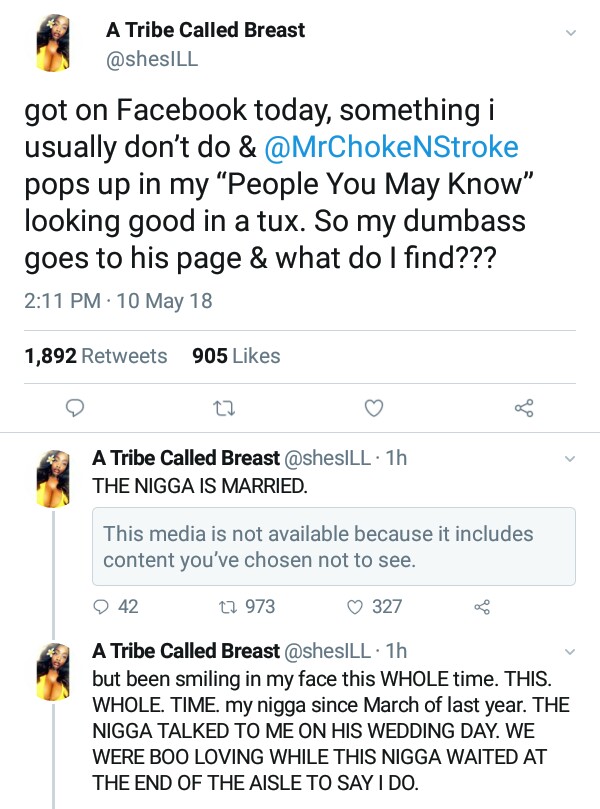Viewport: 600px width, 809px height.
Task: Retweet the main Facebook tweet
Action: 223,407
